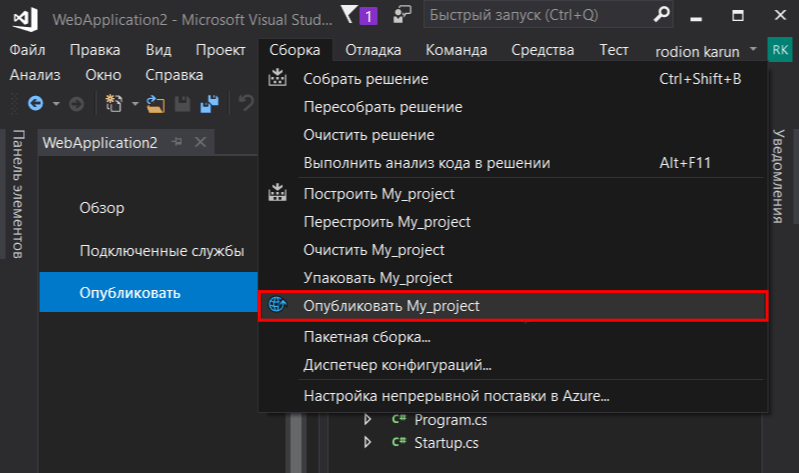This screenshot has width=799, height=473.
Task: Click the Undo toolbar icon
Action: click(x=246, y=103)
